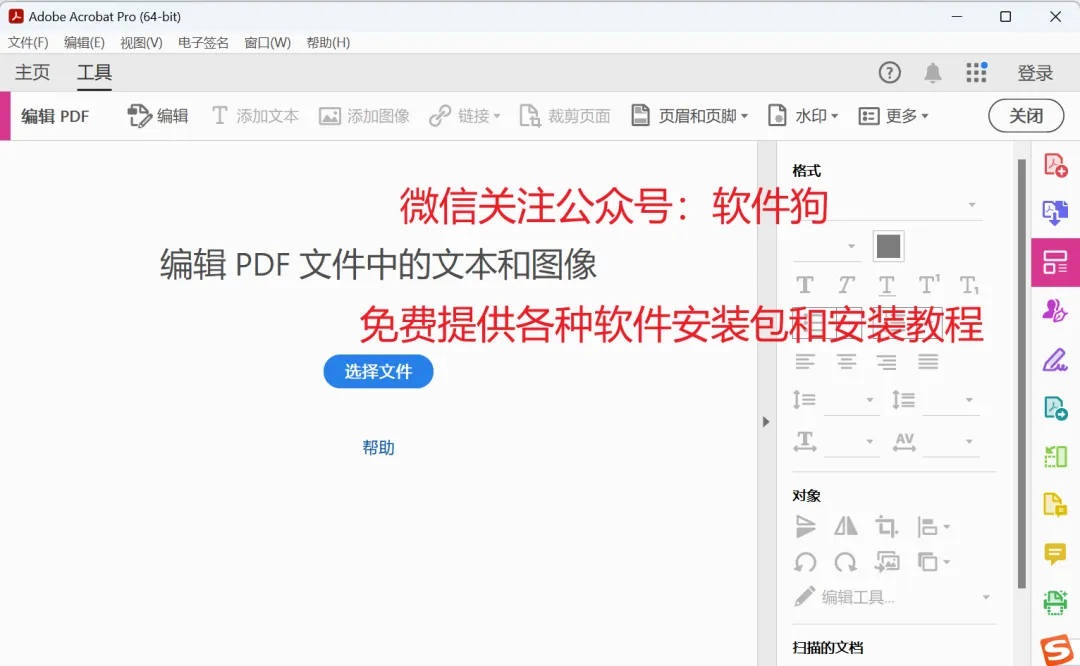
Task: Justify text alignment
Action: 928,361
